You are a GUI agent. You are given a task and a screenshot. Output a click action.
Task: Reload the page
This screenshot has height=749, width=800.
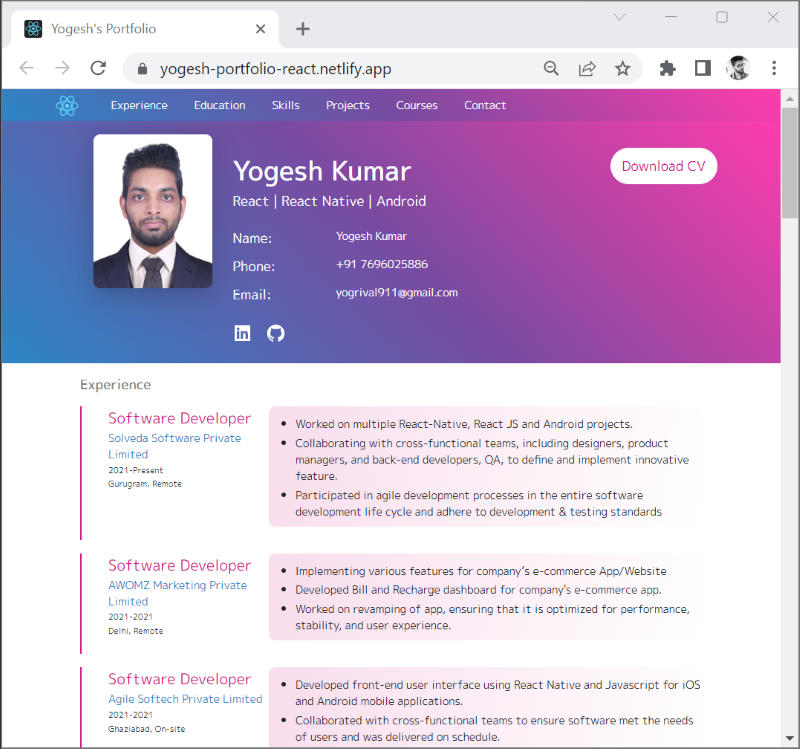pyautogui.click(x=98, y=68)
